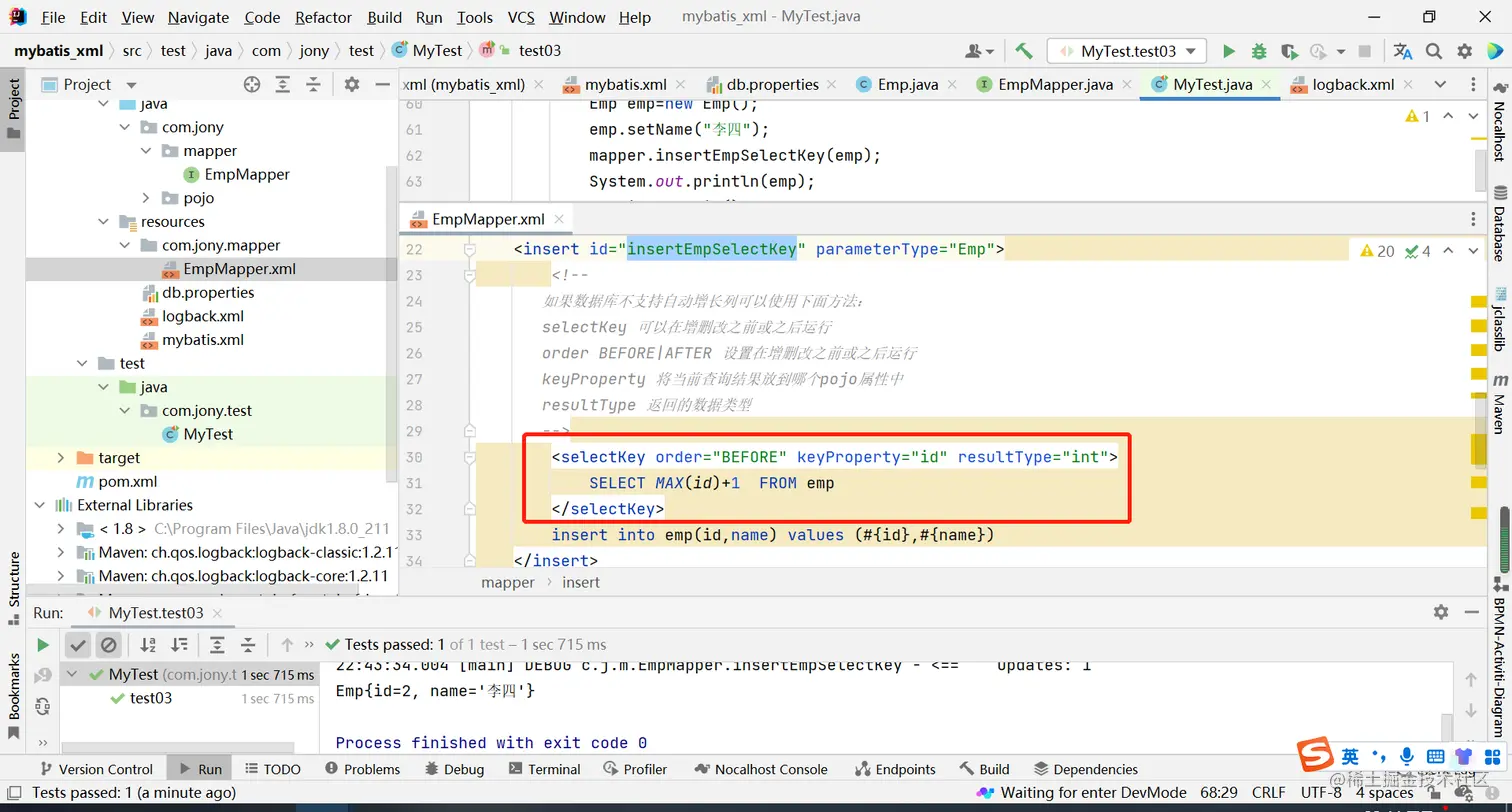
Task: Collapse External Libraries node
Action: (x=40, y=505)
